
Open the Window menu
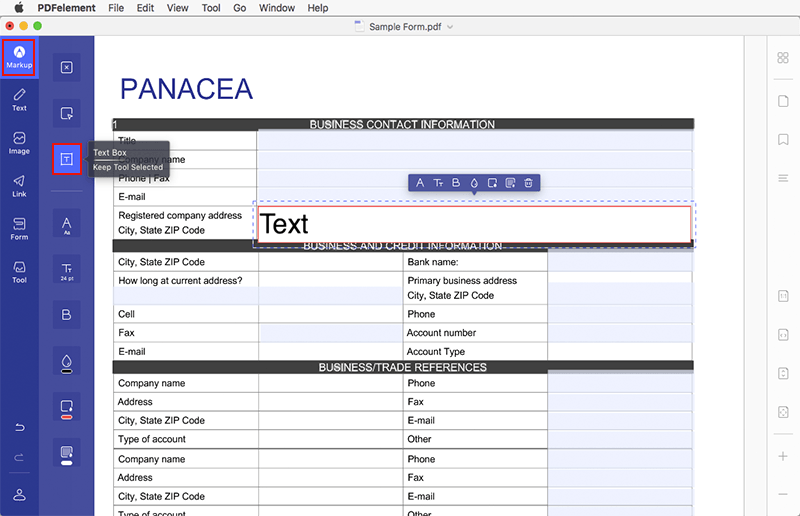pyautogui.click(x=277, y=8)
